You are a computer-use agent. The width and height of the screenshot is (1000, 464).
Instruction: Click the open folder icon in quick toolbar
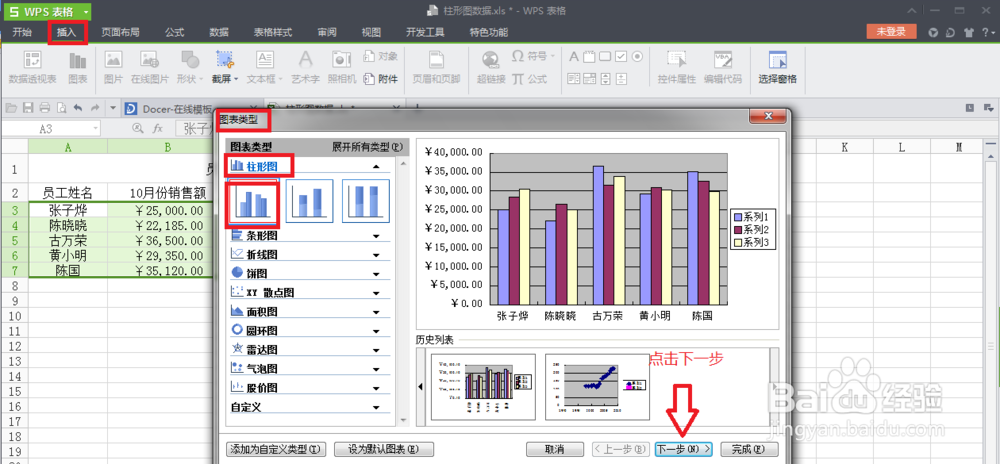point(11,108)
